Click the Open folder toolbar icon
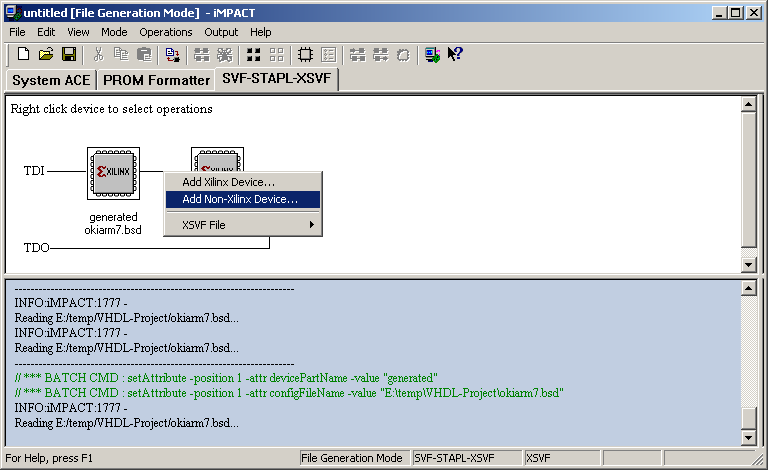This screenshot has height=470, width=768. pos(46,54)
